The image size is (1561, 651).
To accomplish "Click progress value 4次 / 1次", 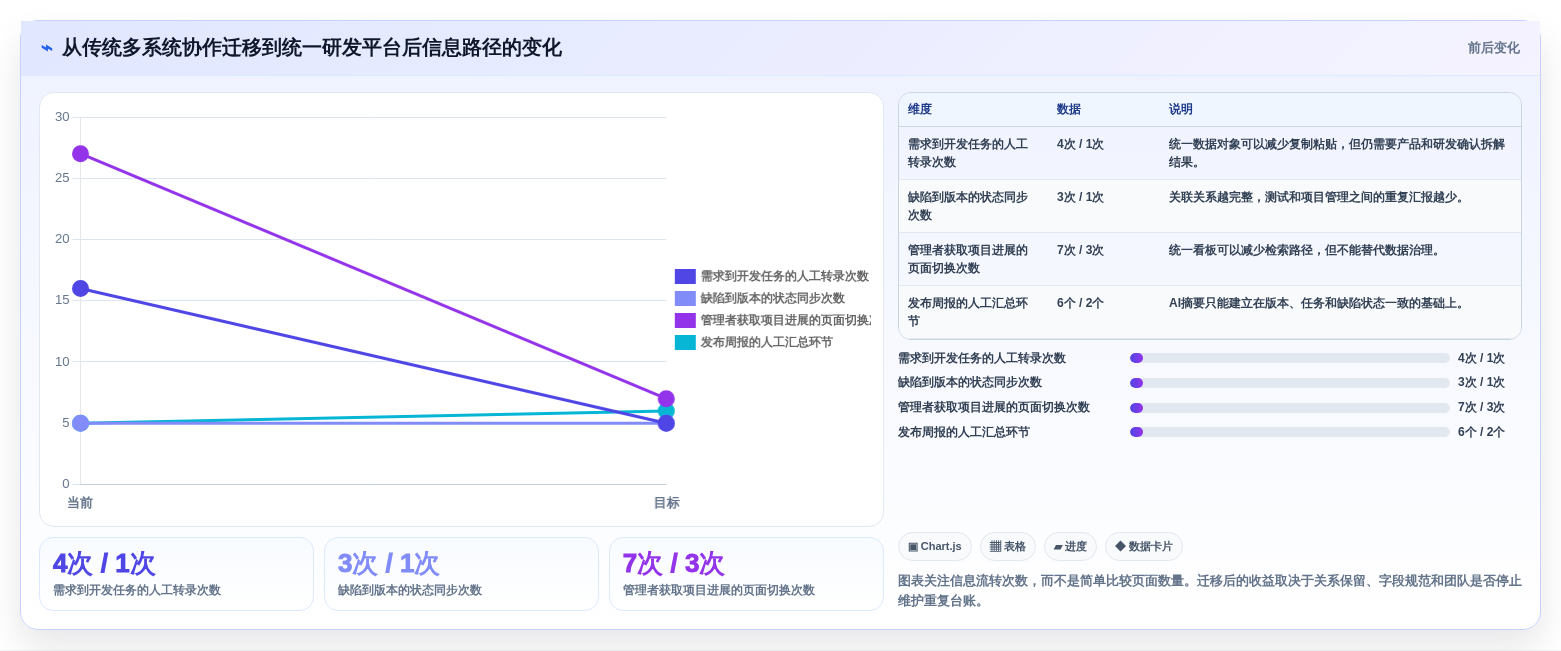I will coord(1481,358).
